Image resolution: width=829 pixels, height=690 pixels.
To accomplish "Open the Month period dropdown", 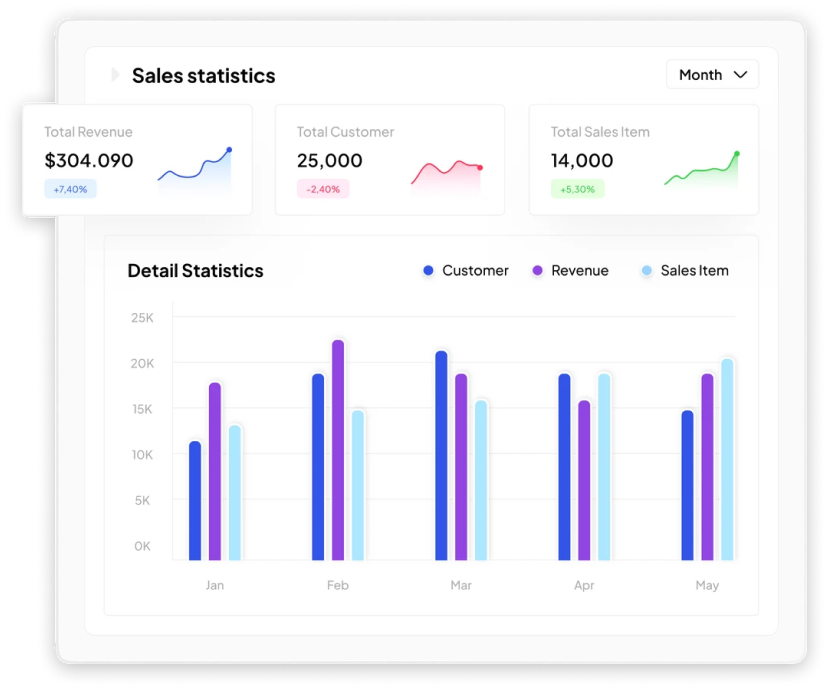I will pyautogui.click(x=712, y=75).
